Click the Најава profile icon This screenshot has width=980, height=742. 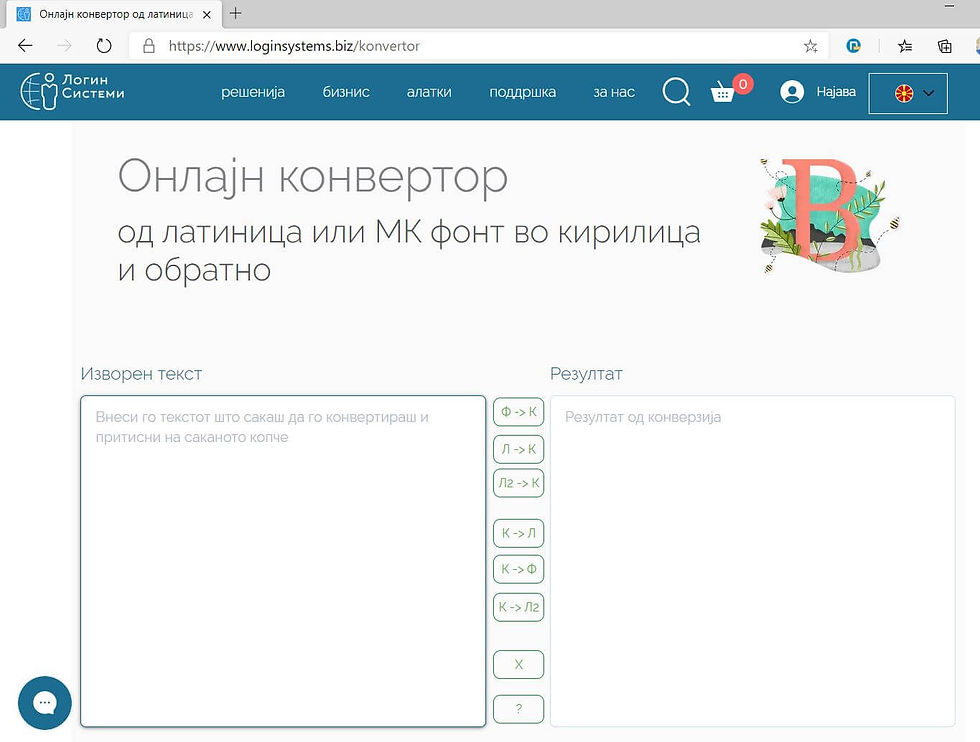[x=791, y=92]
